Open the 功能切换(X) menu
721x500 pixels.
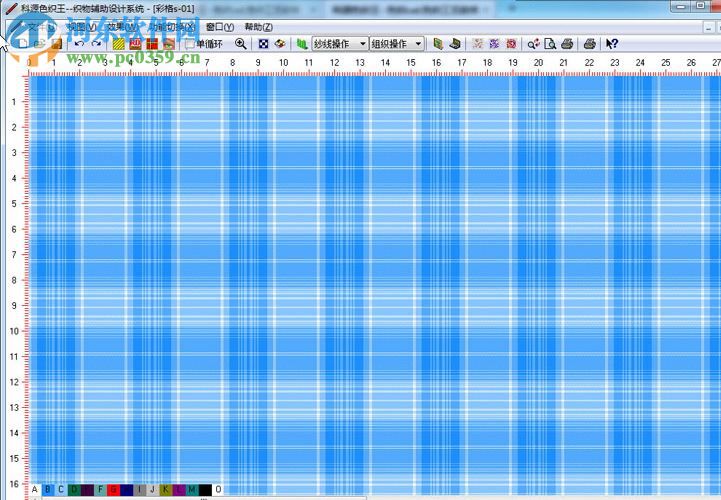pos(172,27)
